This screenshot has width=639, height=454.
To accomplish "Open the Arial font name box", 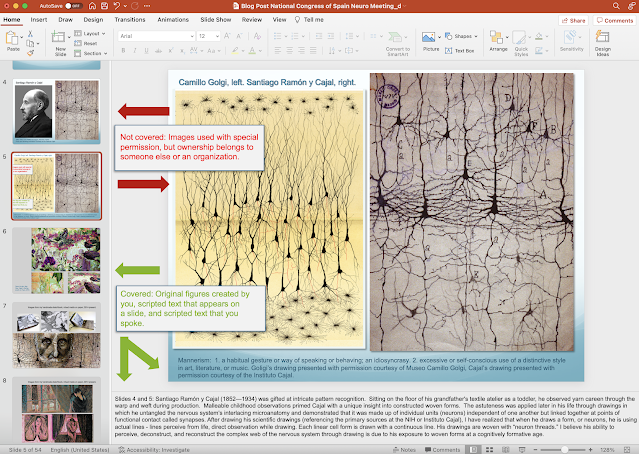I will (156, 36).
